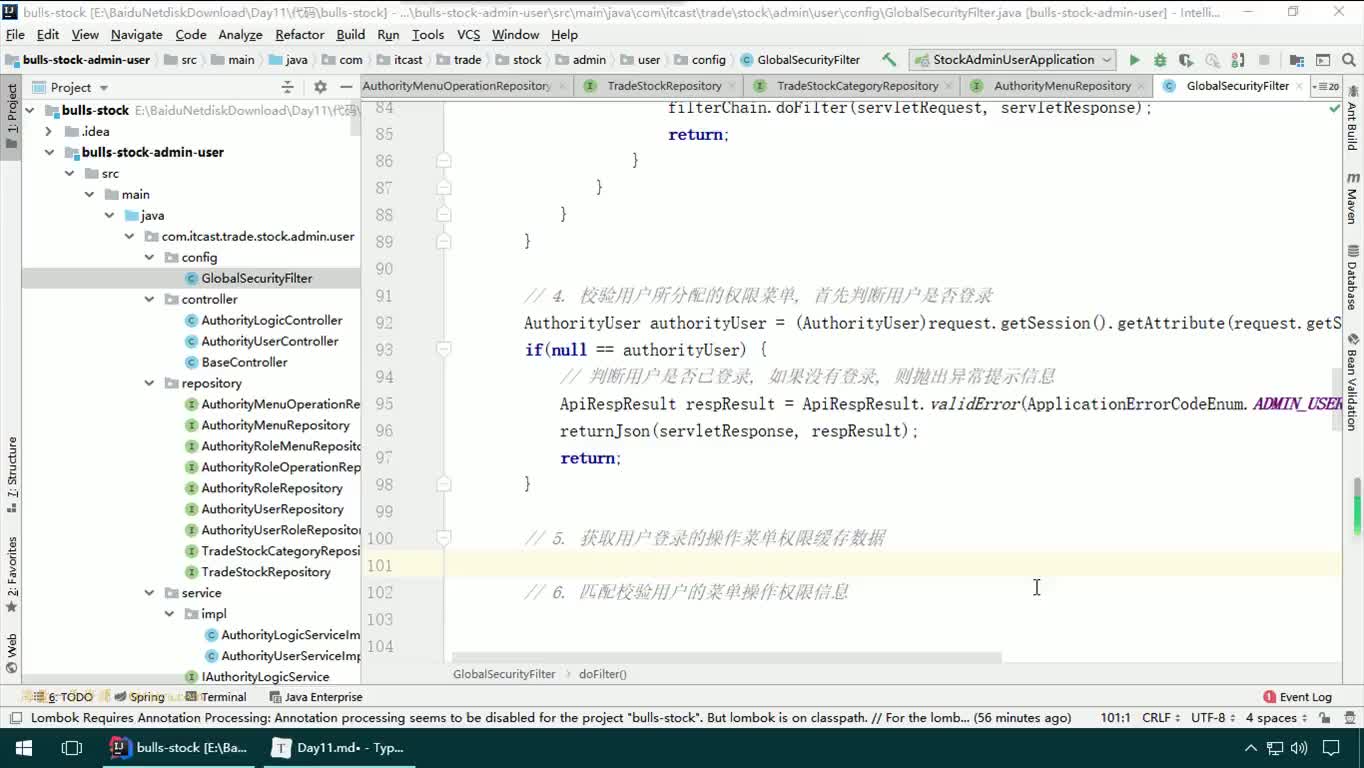Toggle tool window bars icon at status bar left
The width and height of the screenshot is (1364, 768).
[14, 718]
